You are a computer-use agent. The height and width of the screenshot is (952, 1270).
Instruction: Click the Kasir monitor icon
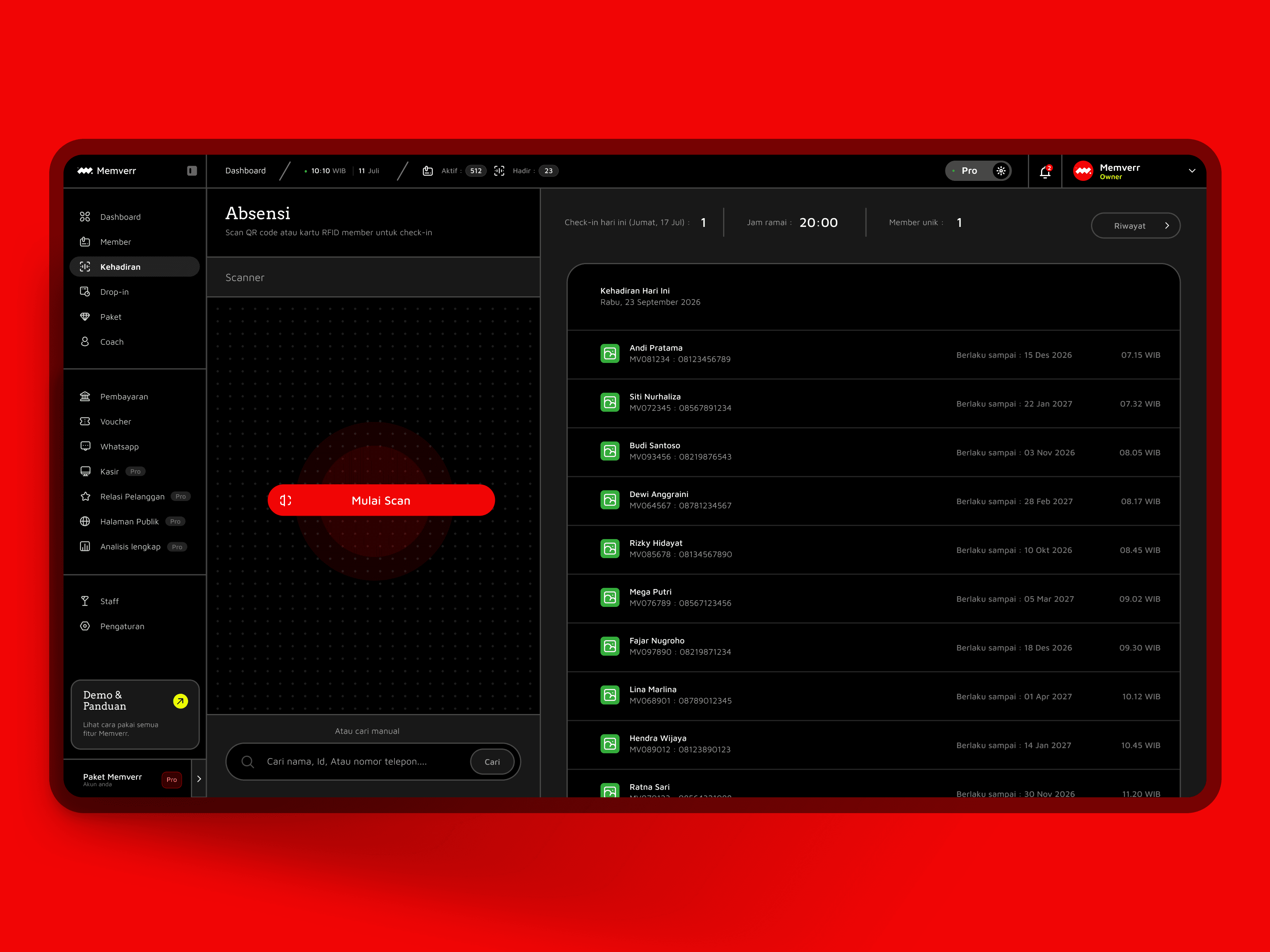(x=85, y=471)
